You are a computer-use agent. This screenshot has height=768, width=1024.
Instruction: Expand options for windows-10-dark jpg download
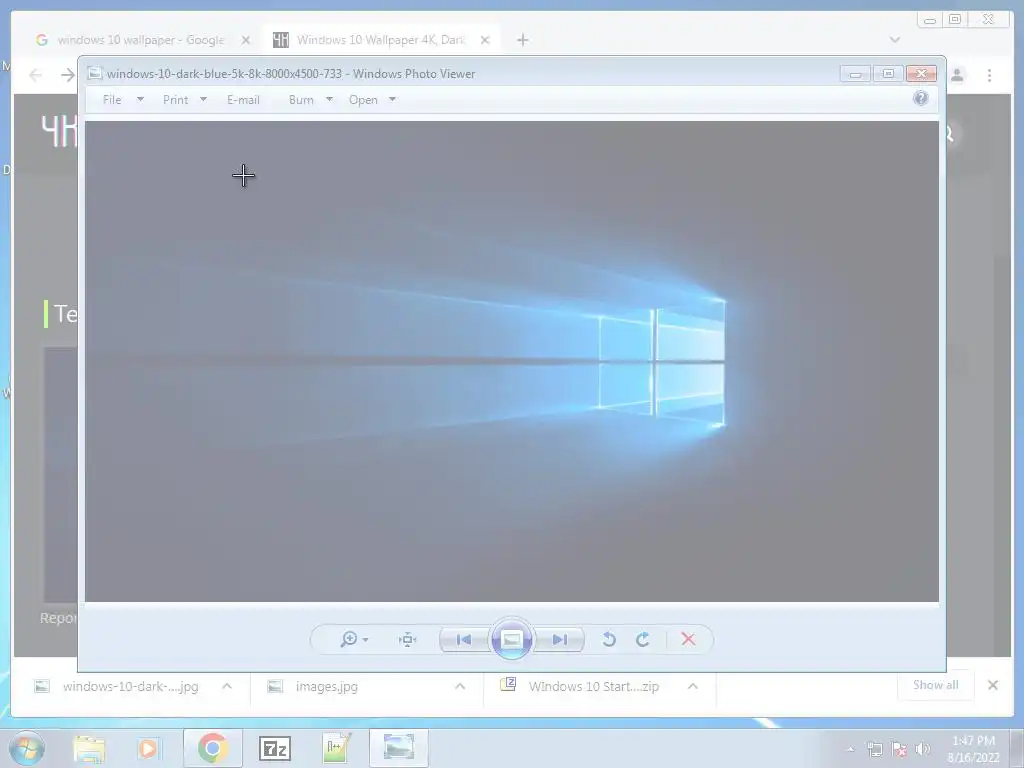[227, 686]
